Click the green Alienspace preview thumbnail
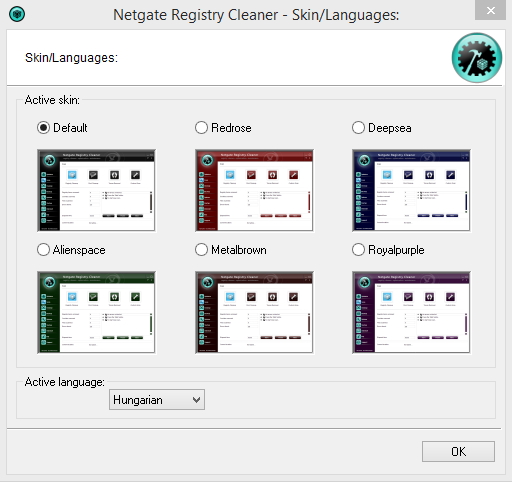Image resolution: width=512 pixels, height=482 pixels. pos(96,312)
